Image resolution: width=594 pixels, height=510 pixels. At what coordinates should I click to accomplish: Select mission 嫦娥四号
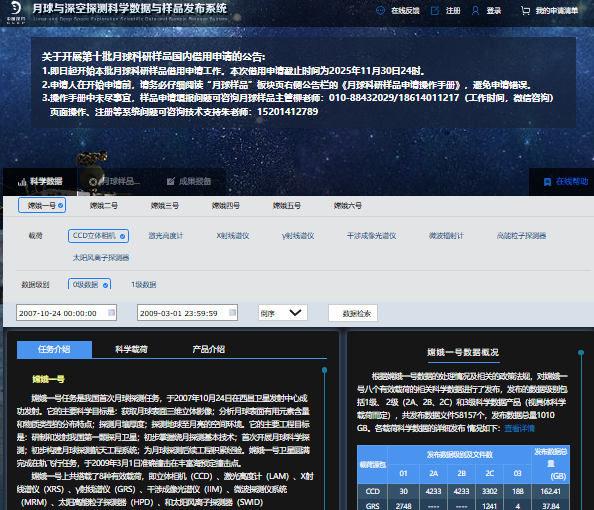(x=225, y=205)
